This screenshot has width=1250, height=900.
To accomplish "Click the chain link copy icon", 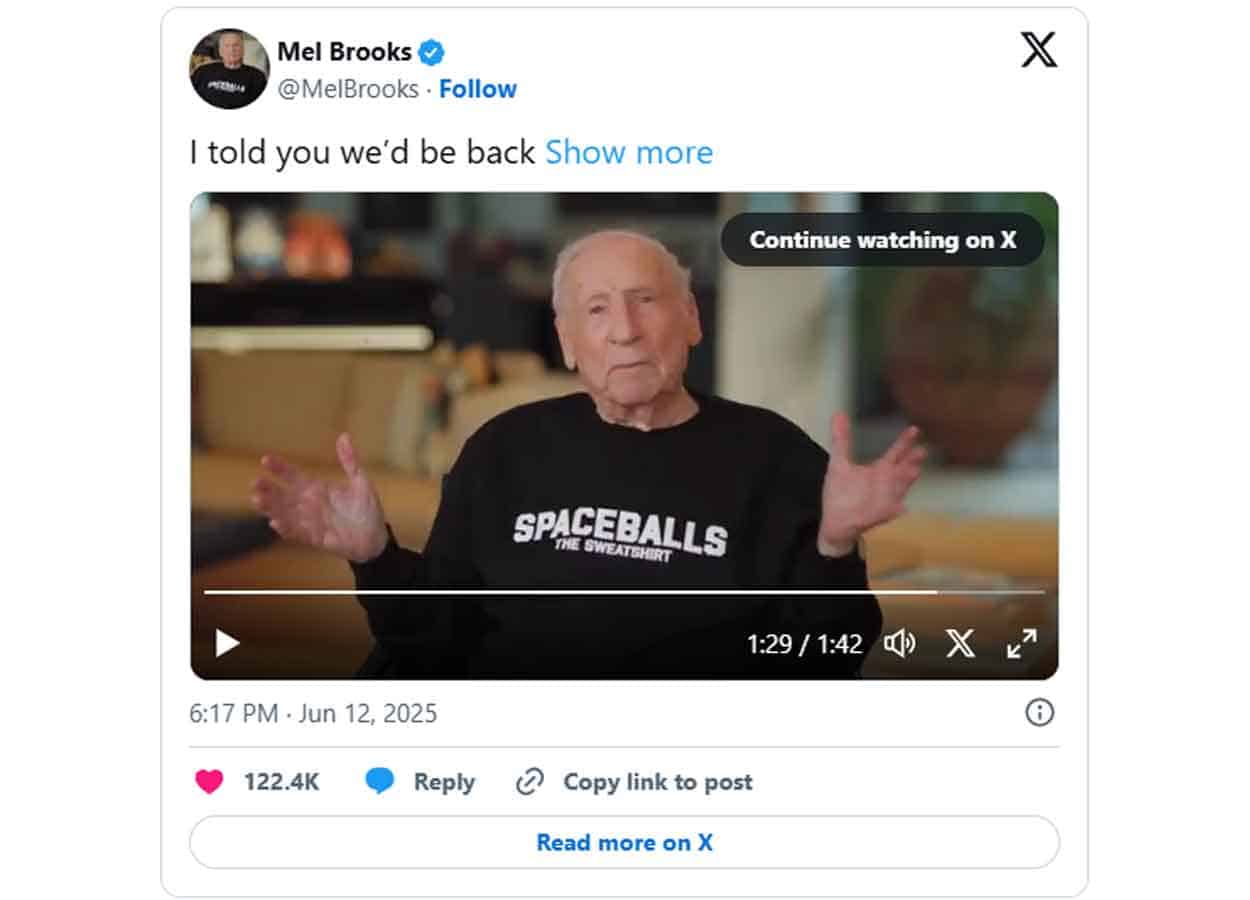I will (x=529, y=782).
